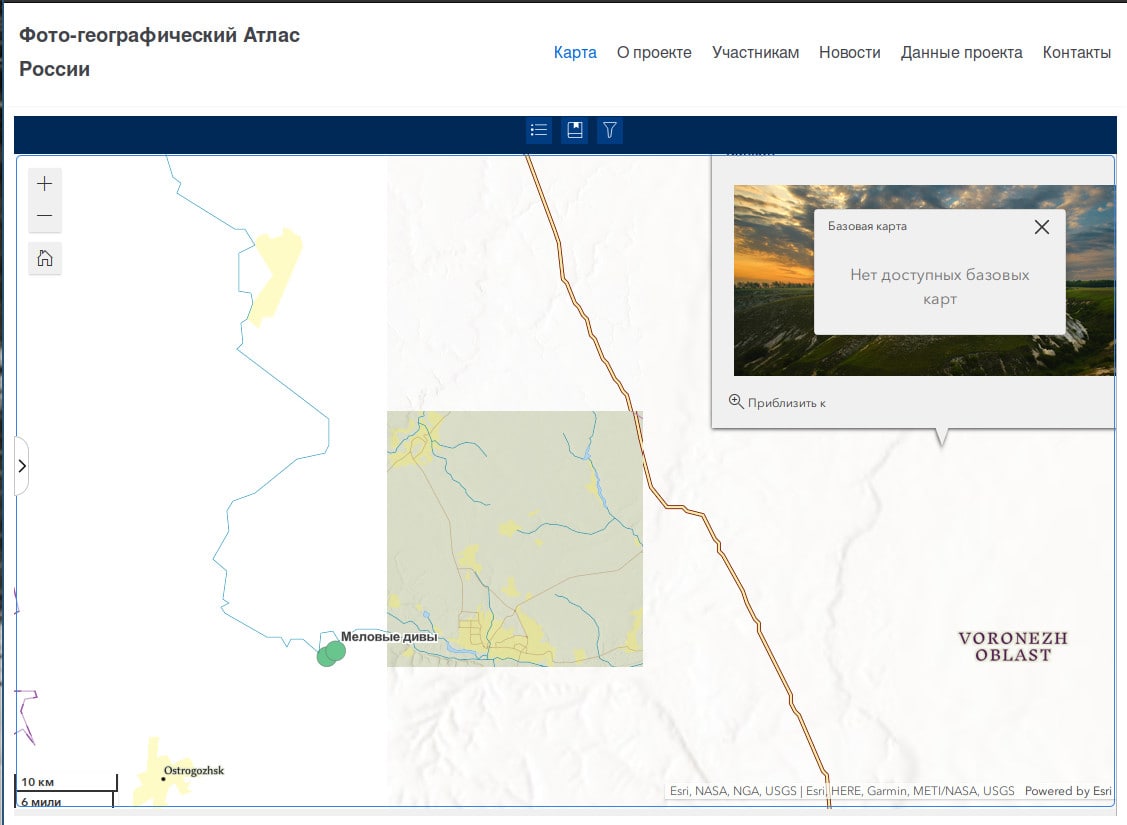Close the Базовая карта panel
This screenshot has height=825, width=1127.
(1041, 227)
